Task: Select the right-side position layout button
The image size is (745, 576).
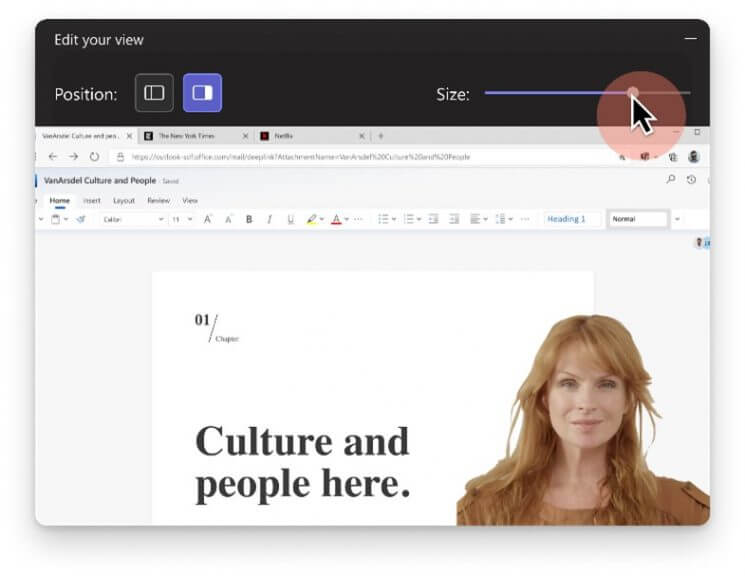Action: 202,93
